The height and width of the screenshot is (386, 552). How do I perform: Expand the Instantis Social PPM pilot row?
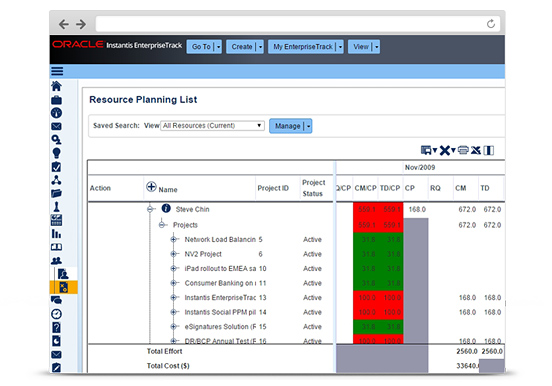pos(173,312)
